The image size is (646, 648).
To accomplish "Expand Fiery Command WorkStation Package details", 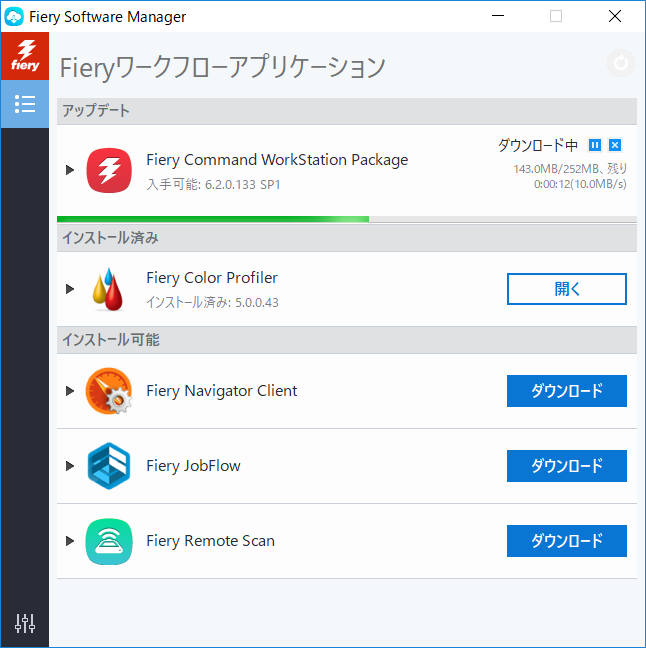I will (70, 170).
